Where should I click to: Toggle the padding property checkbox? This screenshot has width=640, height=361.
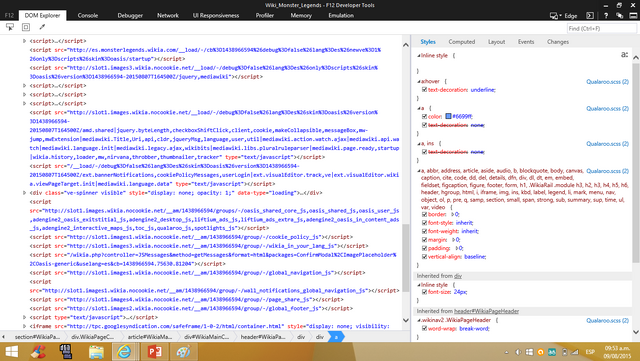pos(424,248)
